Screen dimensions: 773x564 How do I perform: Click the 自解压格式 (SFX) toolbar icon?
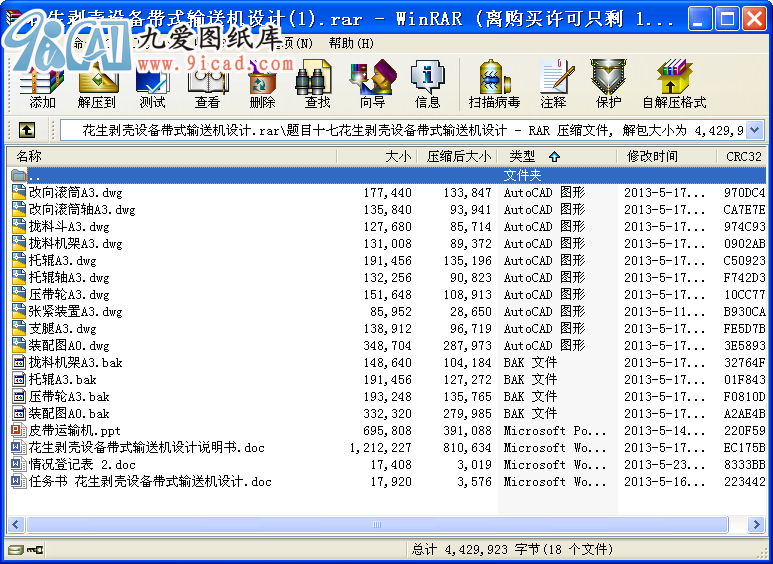tap(674, 84)
